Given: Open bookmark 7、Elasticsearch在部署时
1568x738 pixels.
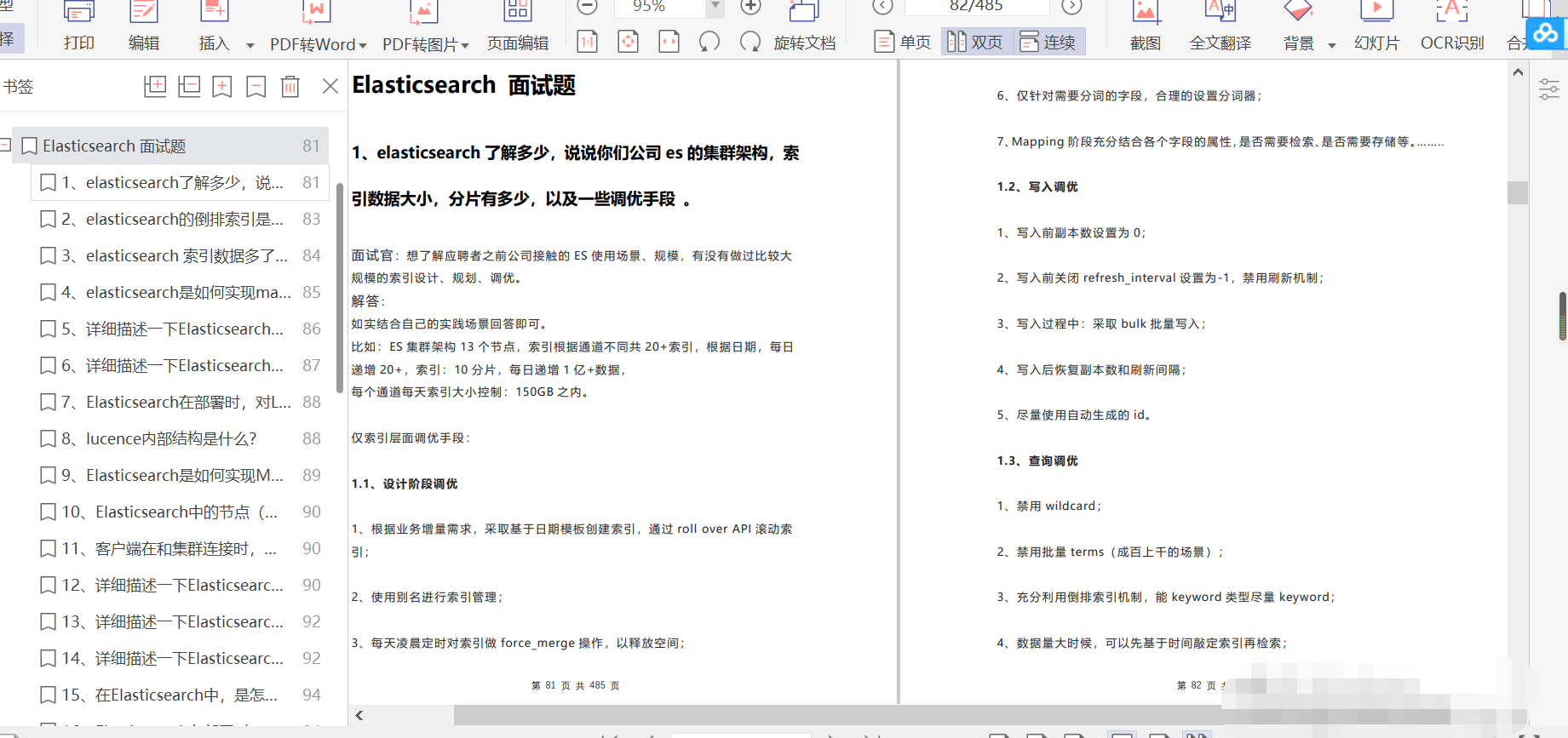Looking at the screenshot, I should tap(180, 402).
